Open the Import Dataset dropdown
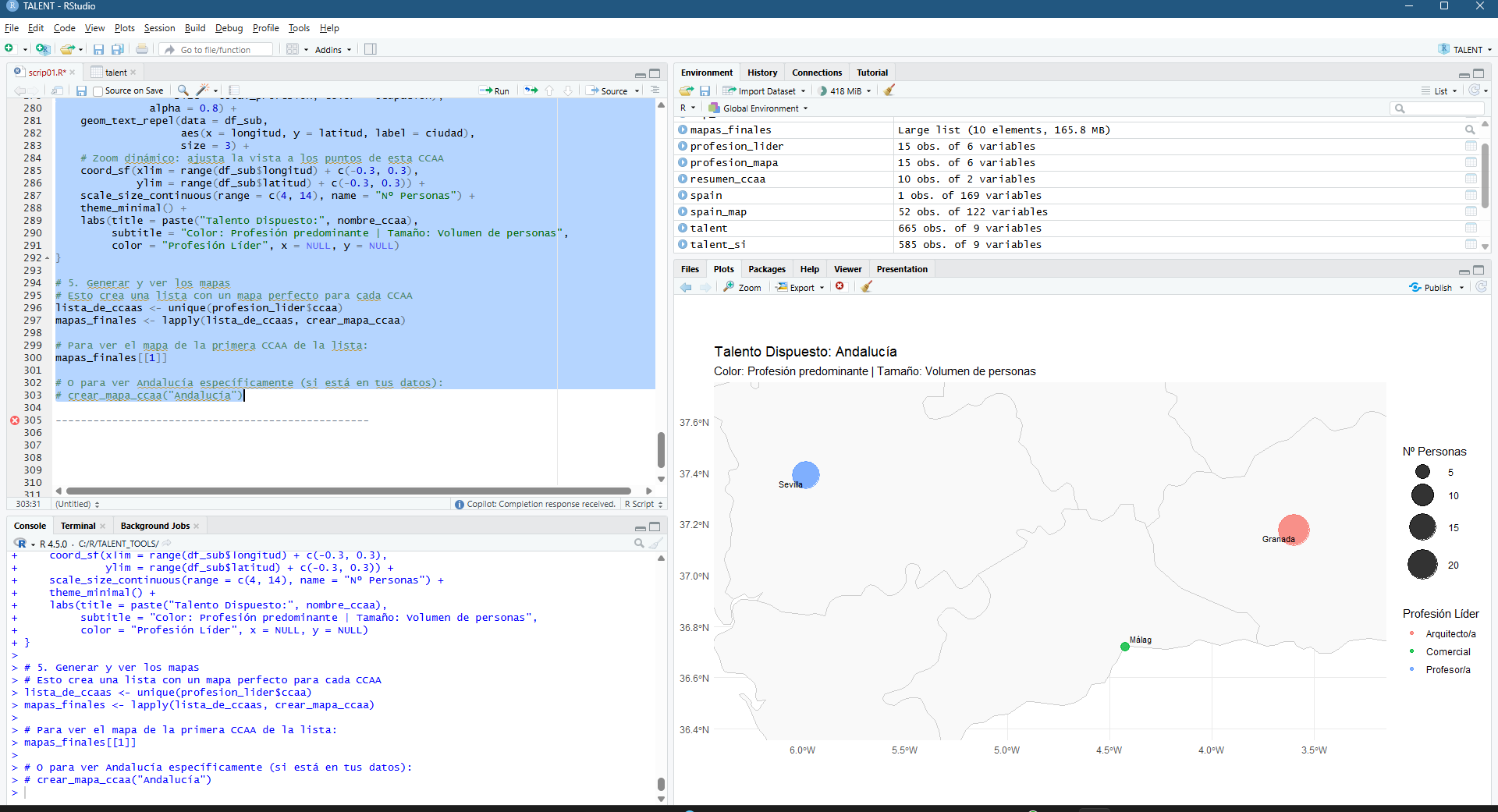 pos(764,90)
